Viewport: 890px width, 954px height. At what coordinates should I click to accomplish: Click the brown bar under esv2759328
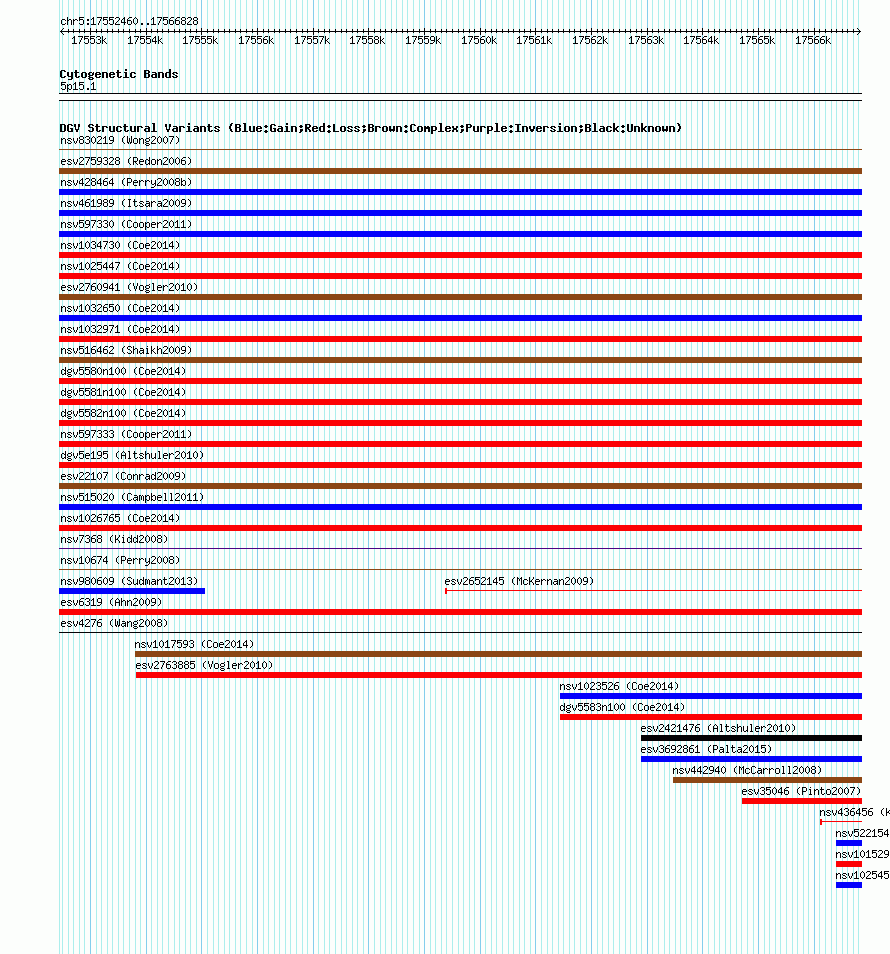[x=461, y=172]
